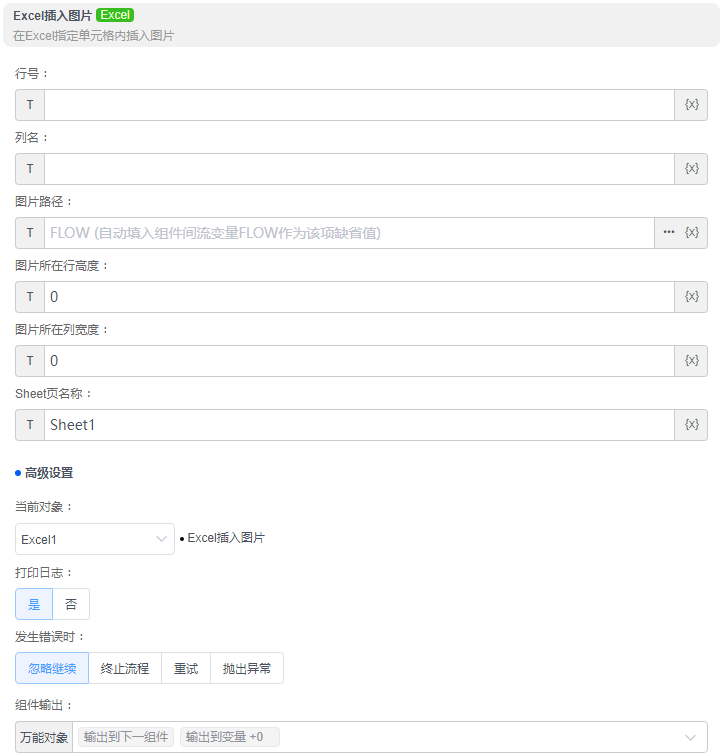Choose 抛出异常 on error

(x=247, y=668)
